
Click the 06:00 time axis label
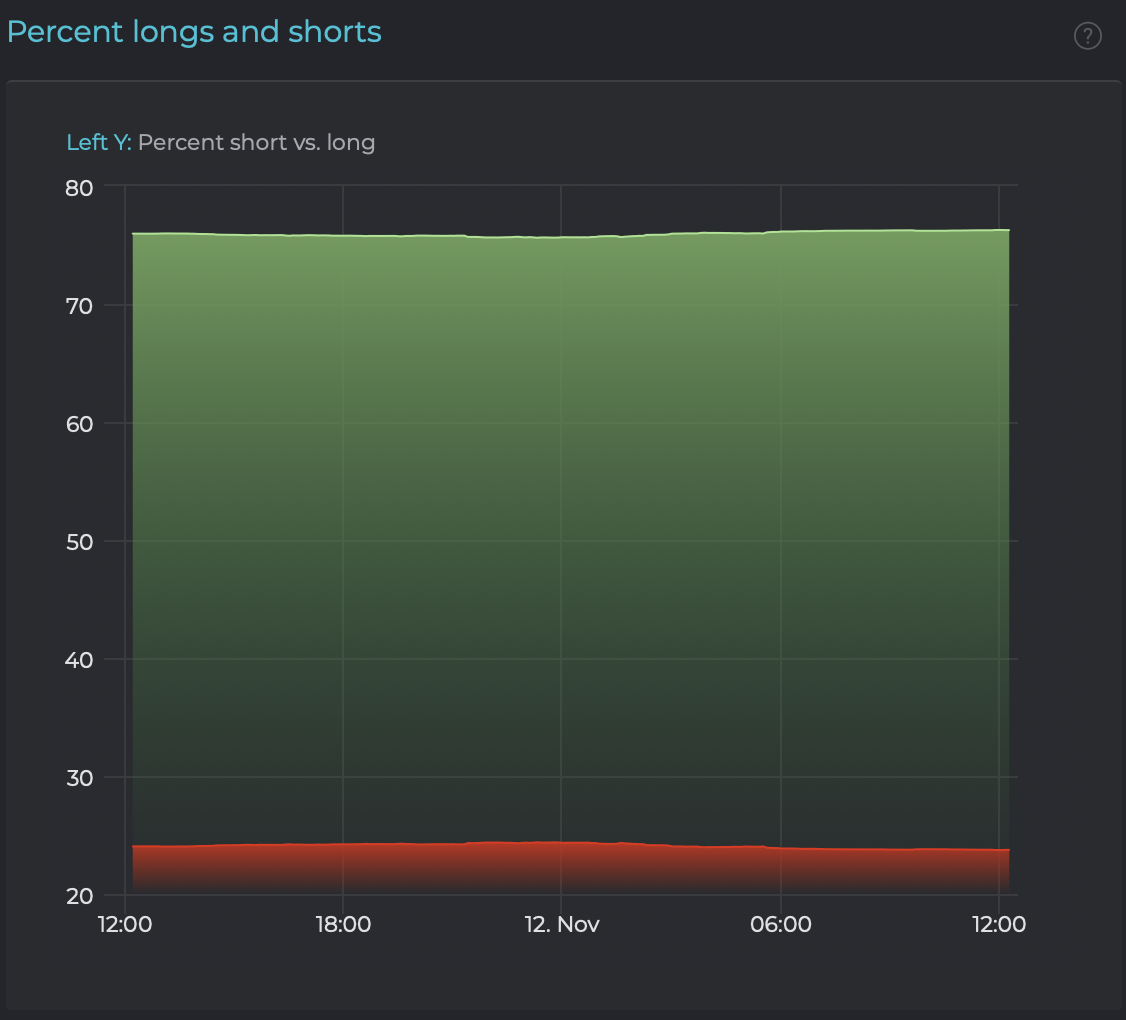pos(780,924)
